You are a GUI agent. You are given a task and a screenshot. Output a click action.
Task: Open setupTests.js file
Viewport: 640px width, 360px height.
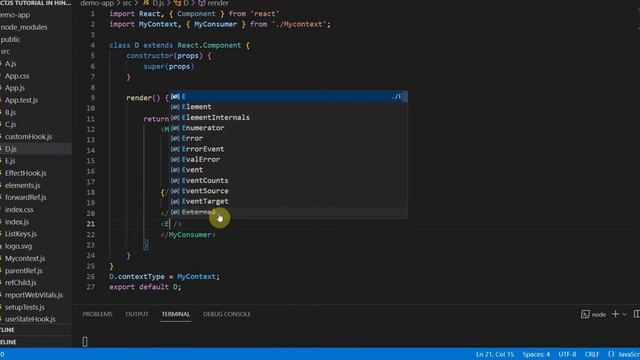click(25, 307)
